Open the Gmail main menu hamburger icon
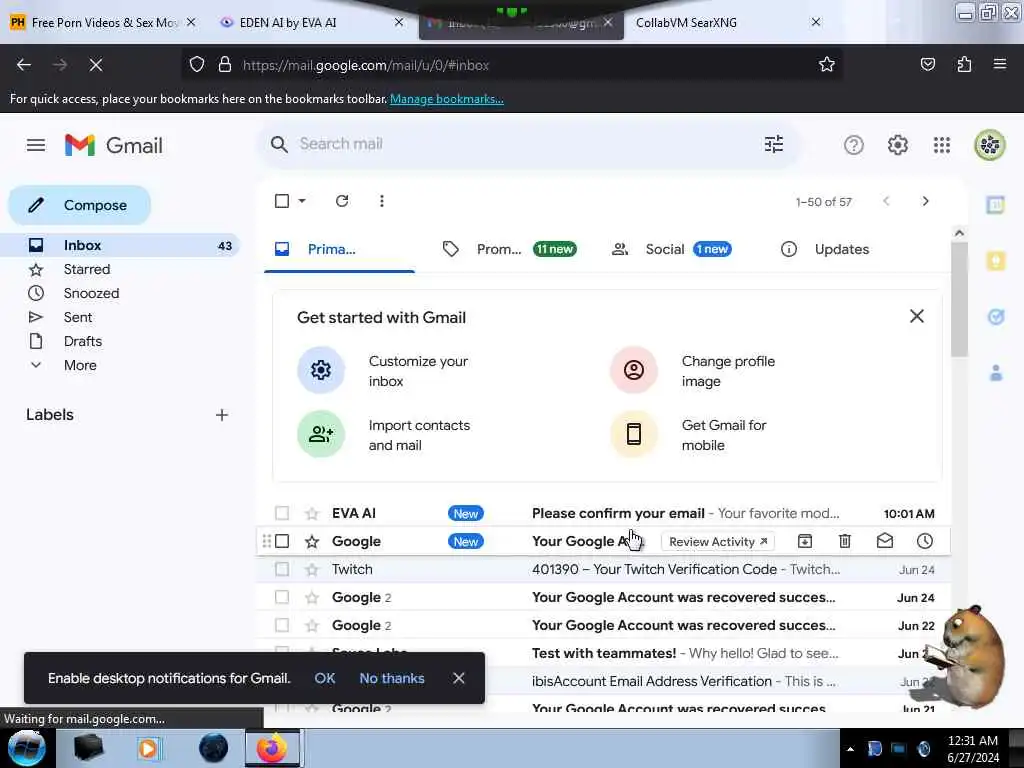 36,145
